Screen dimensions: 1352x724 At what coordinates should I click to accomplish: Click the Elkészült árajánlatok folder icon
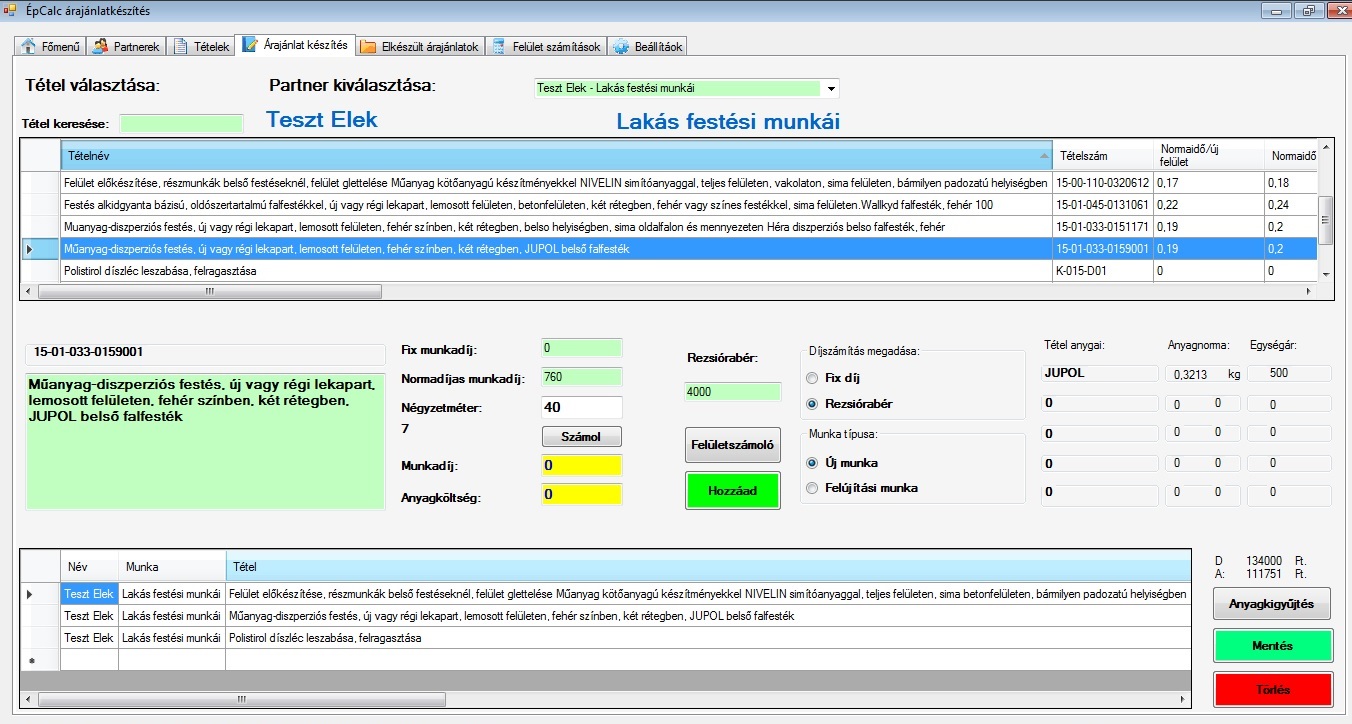click(368, 47)
